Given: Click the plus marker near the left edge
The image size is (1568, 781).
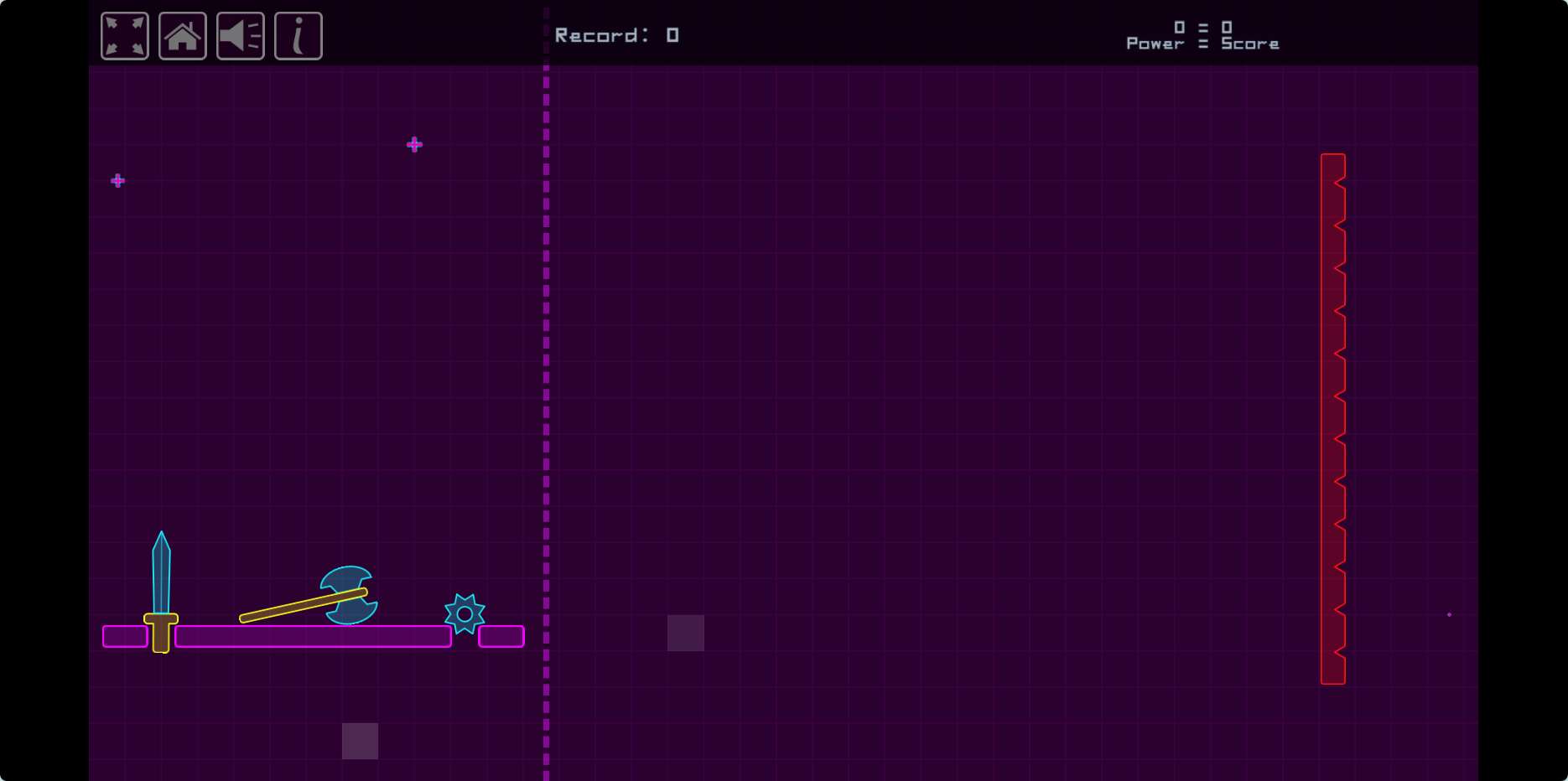Looking at the screenshot, I should pyautogui.click(x=118, y=181).
